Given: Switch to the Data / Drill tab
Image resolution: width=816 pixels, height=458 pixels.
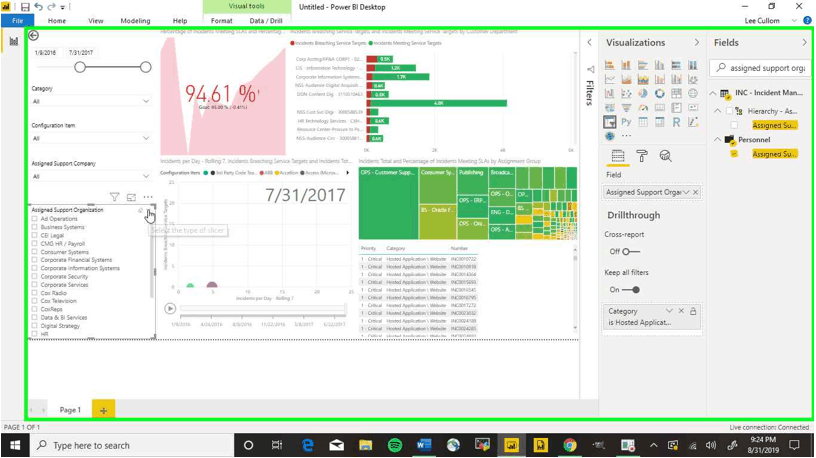Looking at the screenshot, I should pyautogui.click(x=265, y=20).
